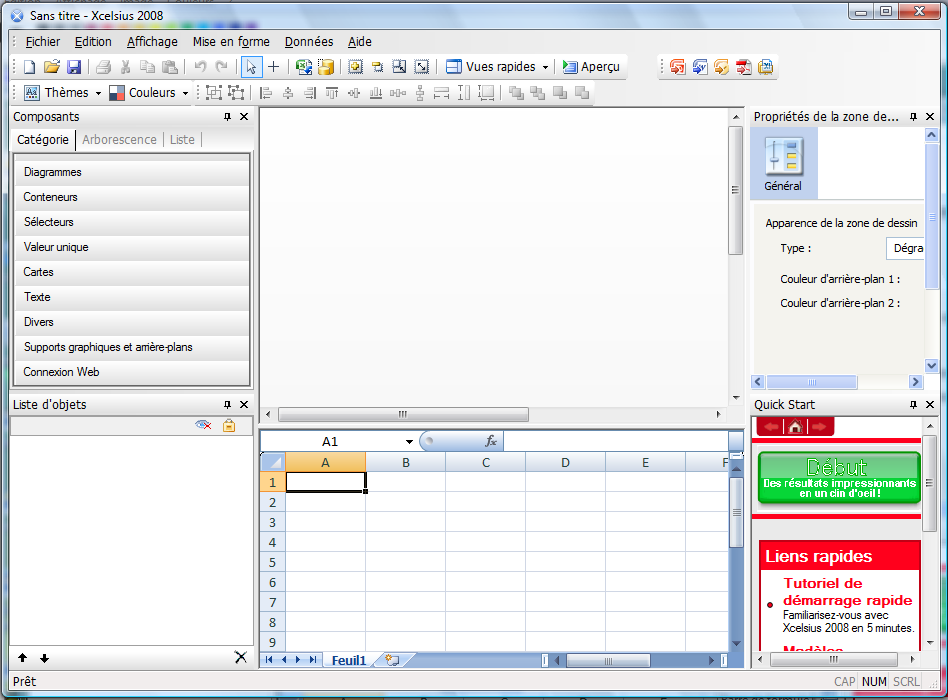This screenshot has height=700, width=948.
Task: Delete object using X in Liste d'objets
Action: [x=241, y=658]
